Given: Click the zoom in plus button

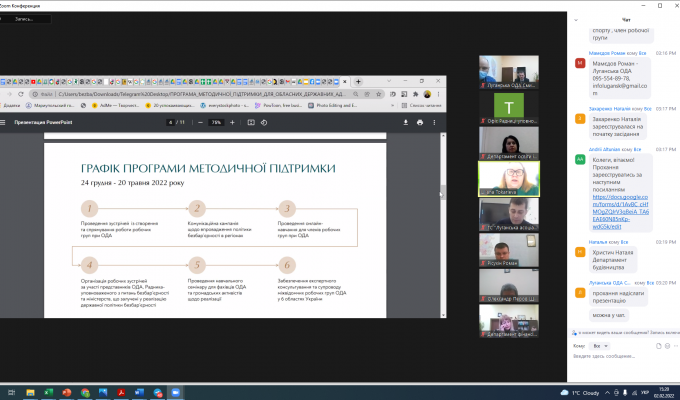Looking at the screenshot, I should click(233, 122).
